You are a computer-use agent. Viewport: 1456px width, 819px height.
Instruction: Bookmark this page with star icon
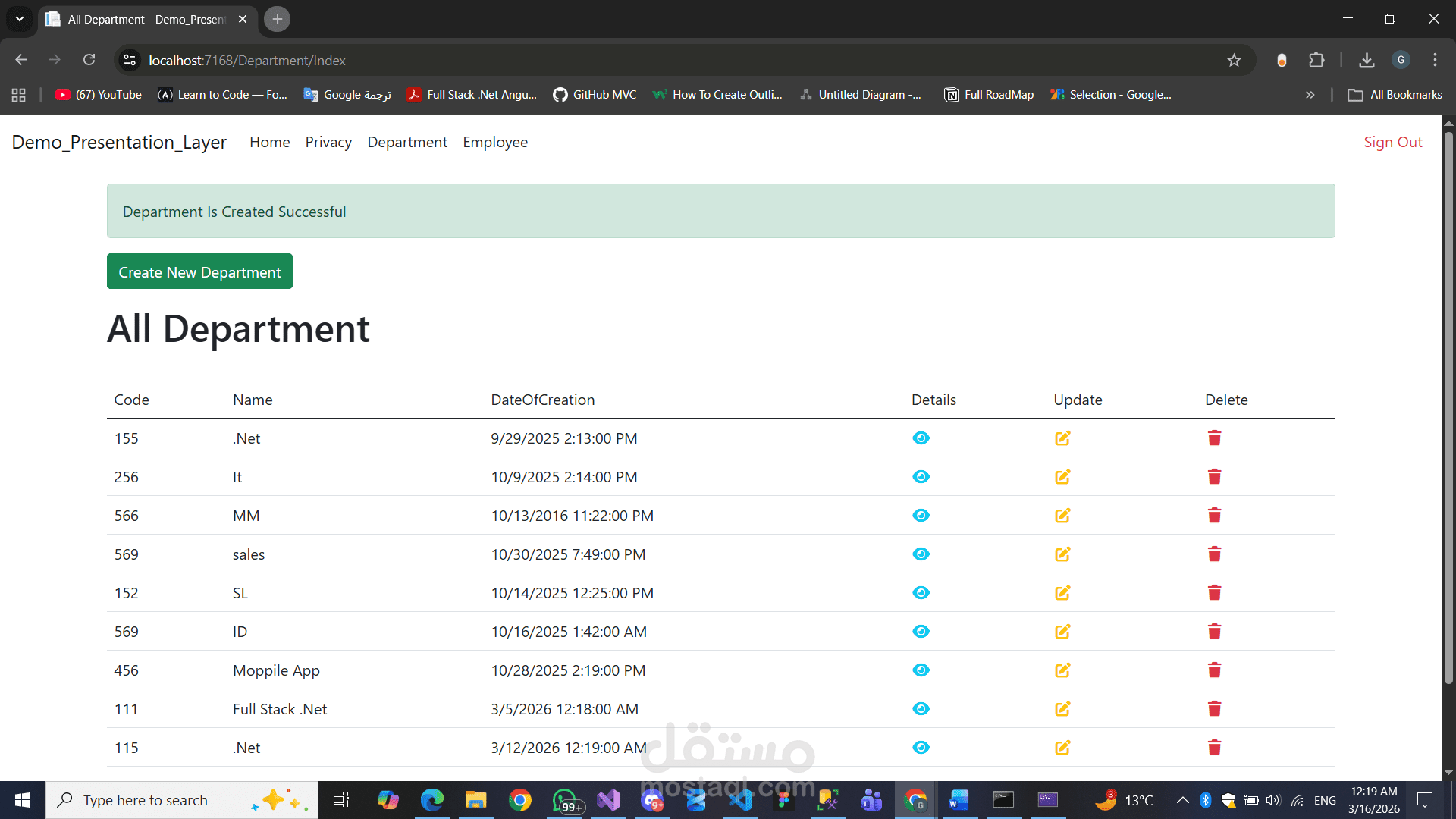[x=1234, y=61]
